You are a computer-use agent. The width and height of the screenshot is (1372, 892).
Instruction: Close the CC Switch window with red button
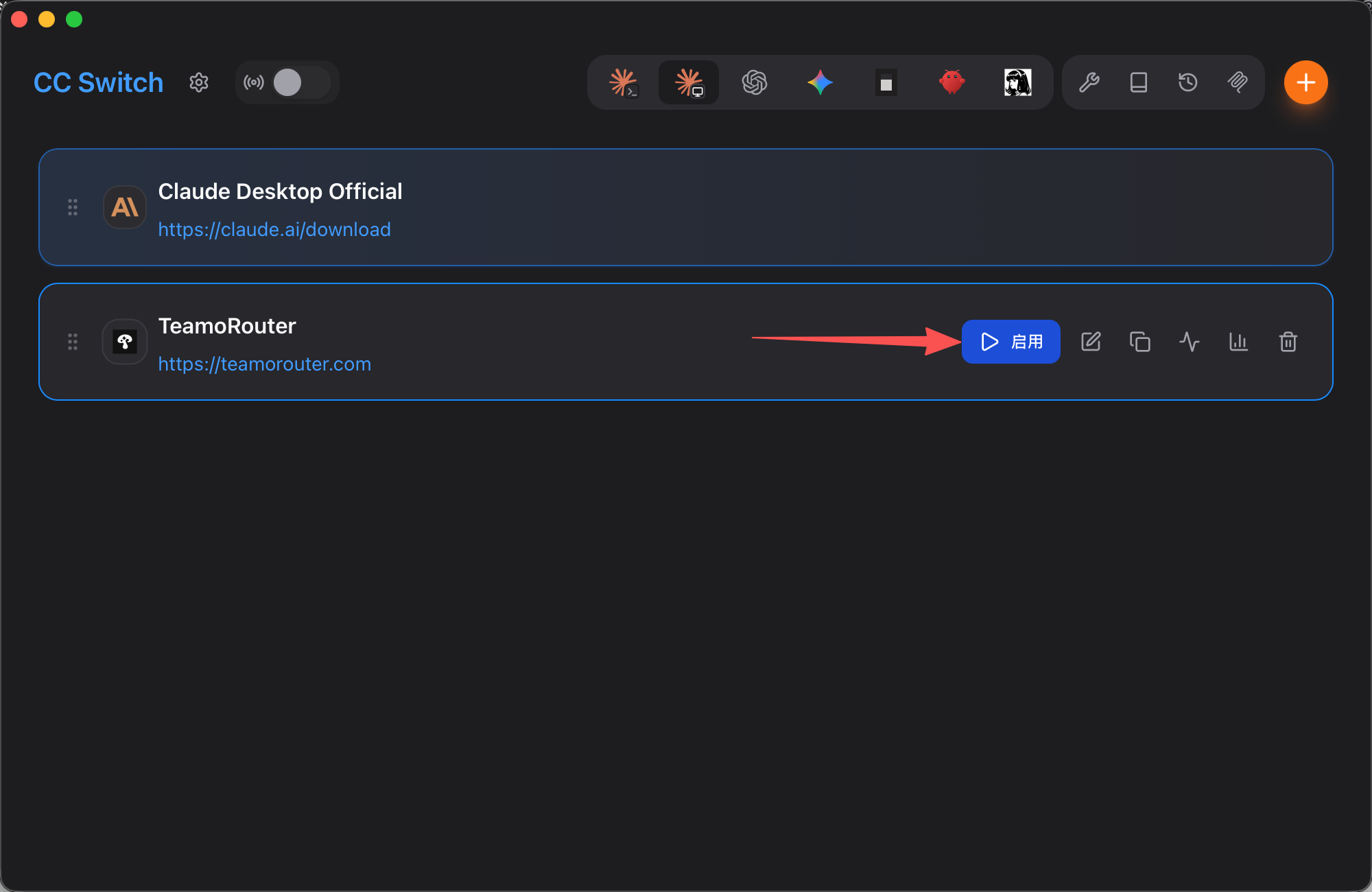(19, 19)
